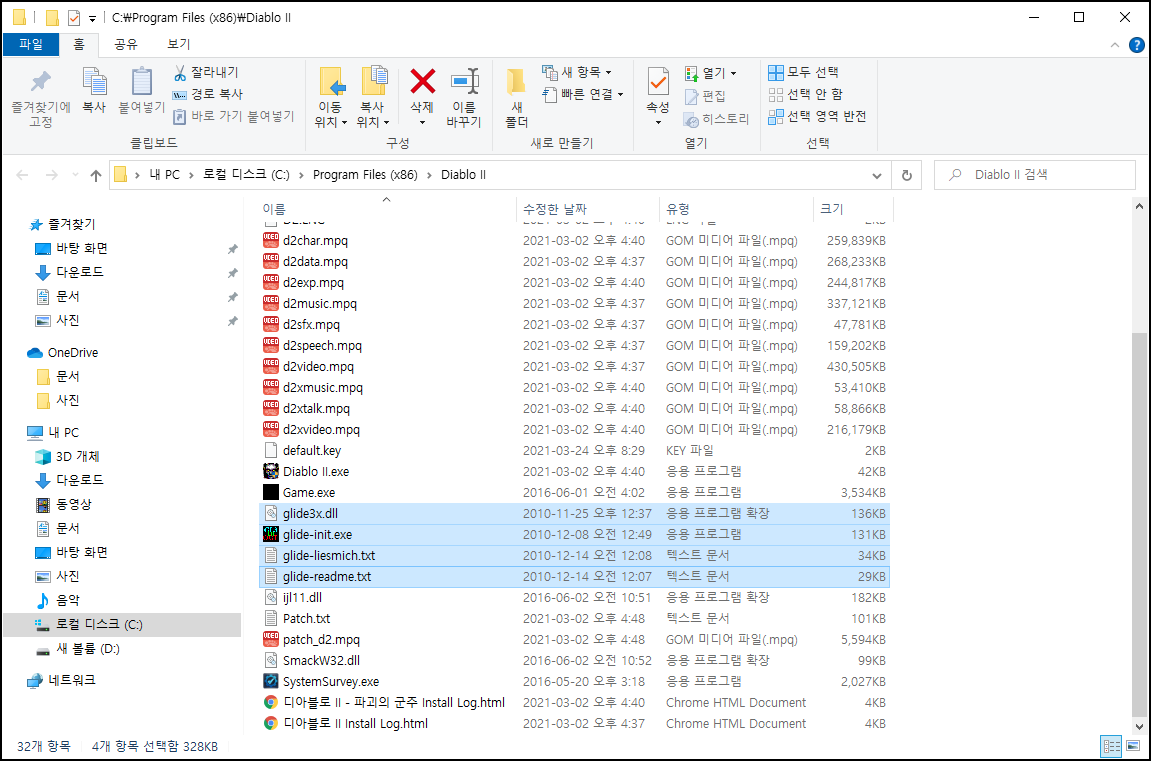Select the d2music.mpq file
Image resolution: width=1151 pixels, height=761 pixels.
click(x=576, y=303)
